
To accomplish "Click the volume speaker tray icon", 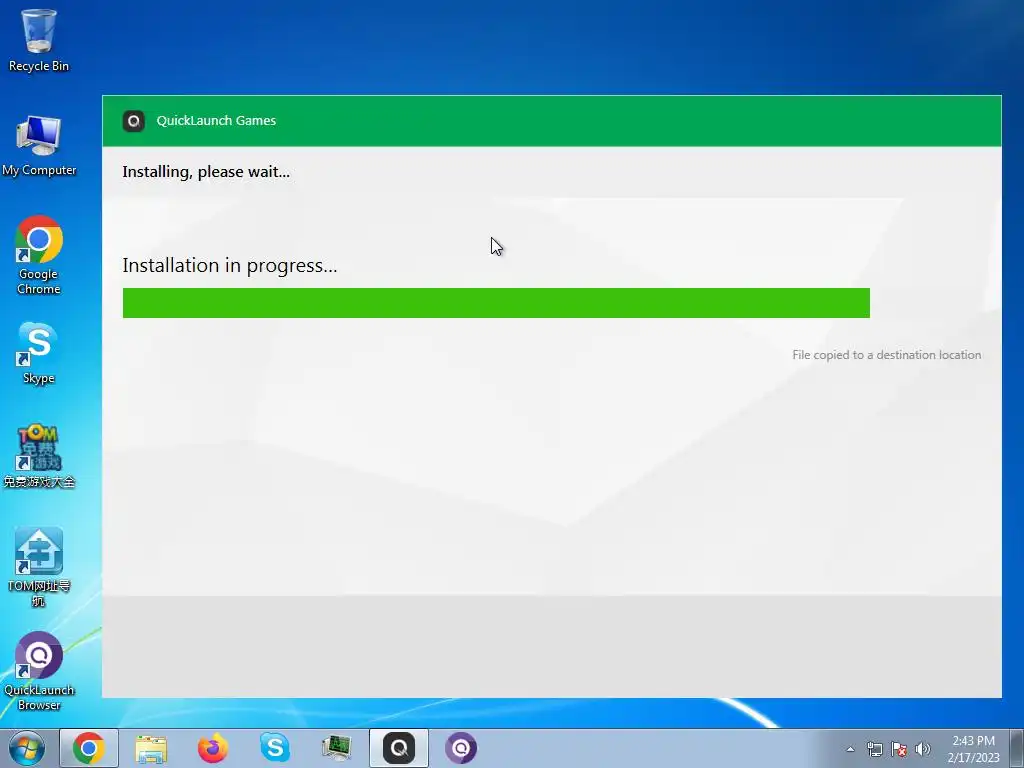I will 923,749.
